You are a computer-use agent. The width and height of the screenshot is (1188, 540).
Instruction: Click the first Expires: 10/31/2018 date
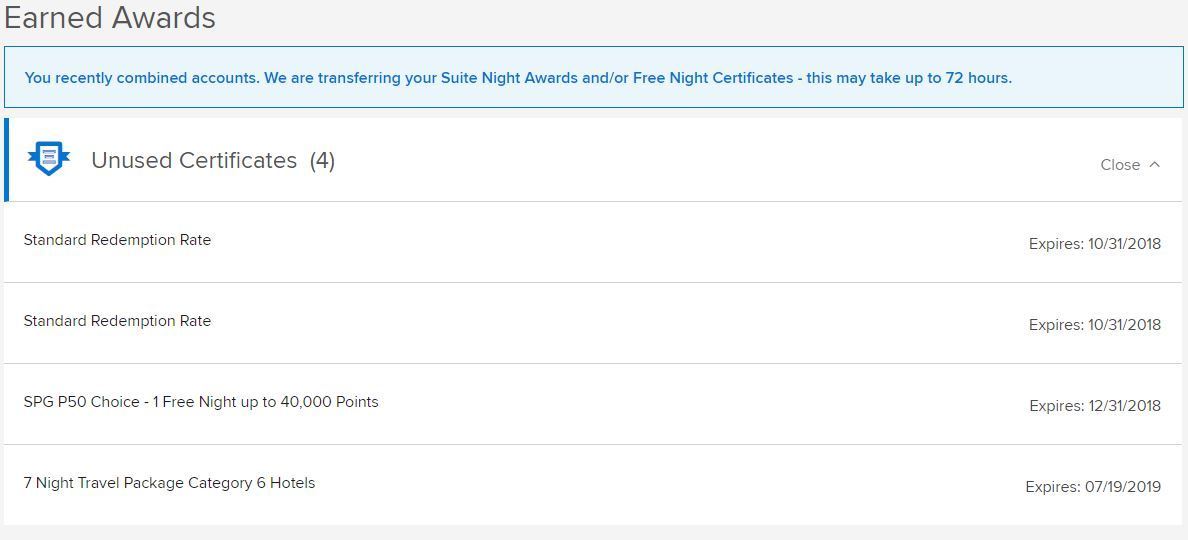tap(1094, 244)
